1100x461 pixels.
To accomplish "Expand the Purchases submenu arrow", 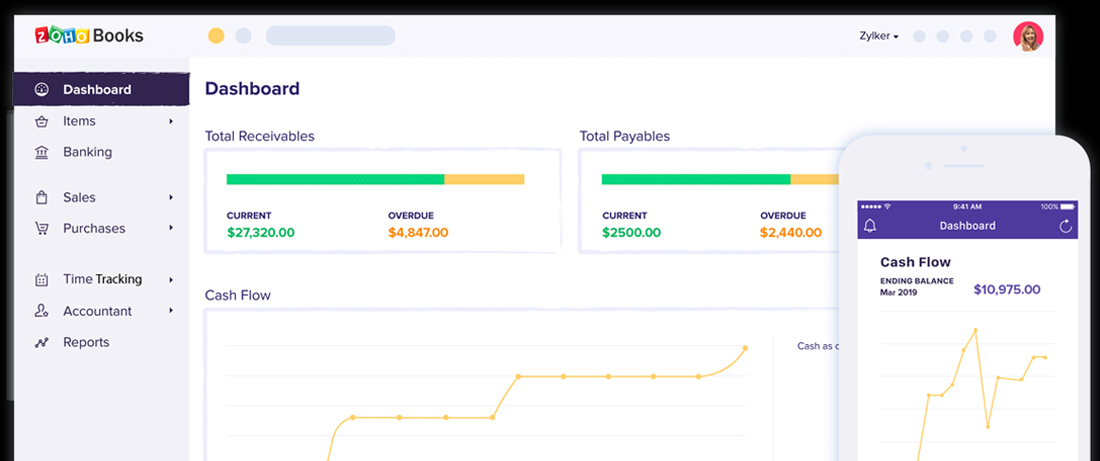I will click(170, 229).
